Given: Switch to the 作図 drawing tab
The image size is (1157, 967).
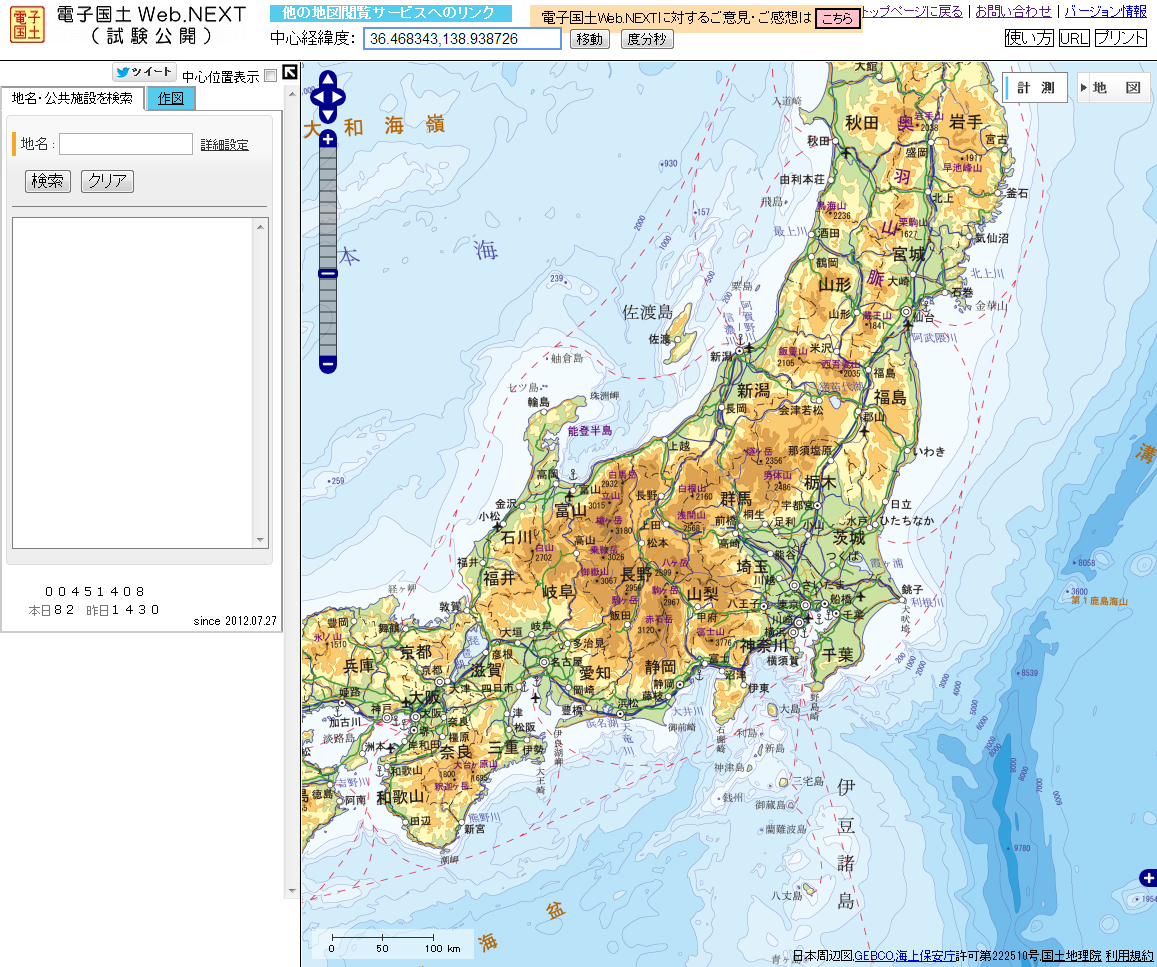Looking at the screenshot, I should point(169,99).
